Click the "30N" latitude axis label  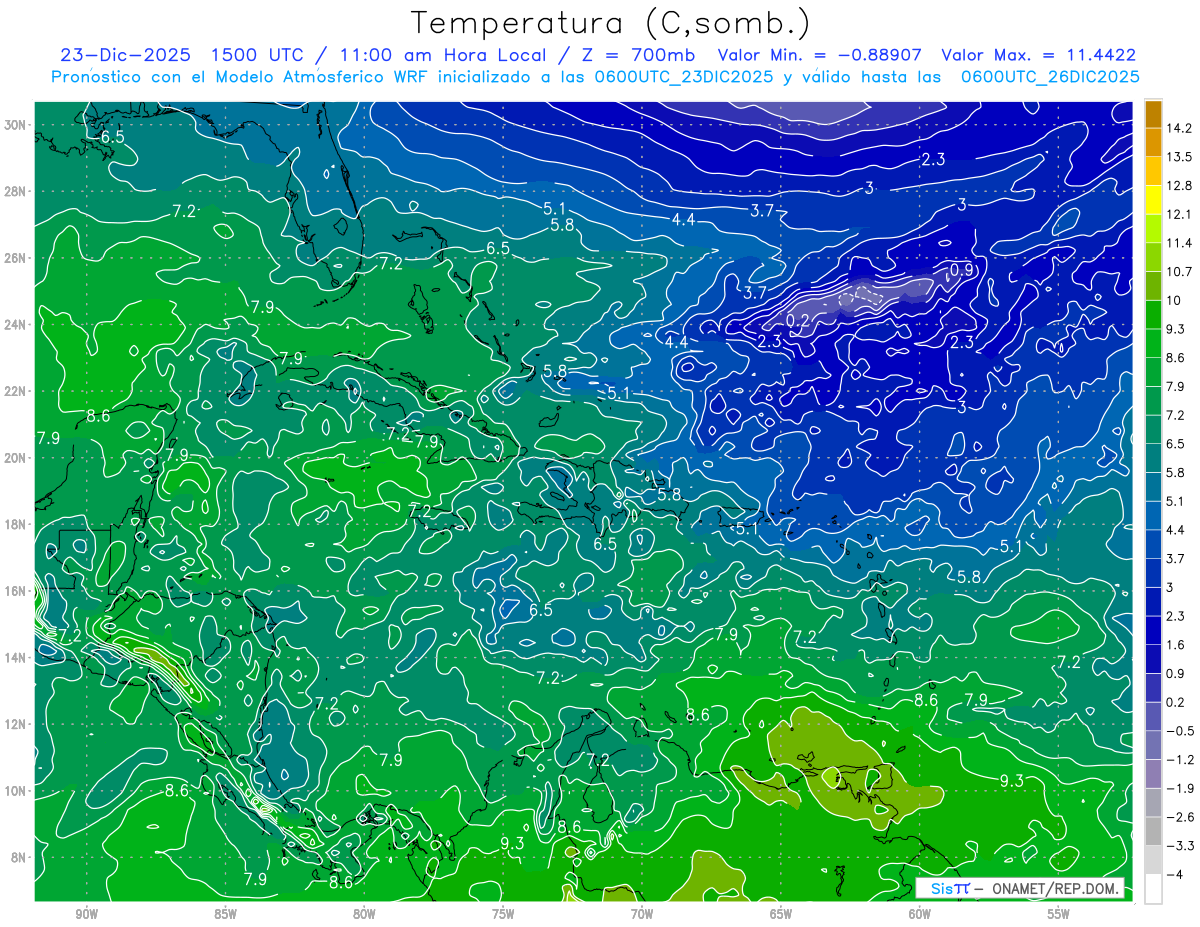pyautogui.click(x=17, y=125)
